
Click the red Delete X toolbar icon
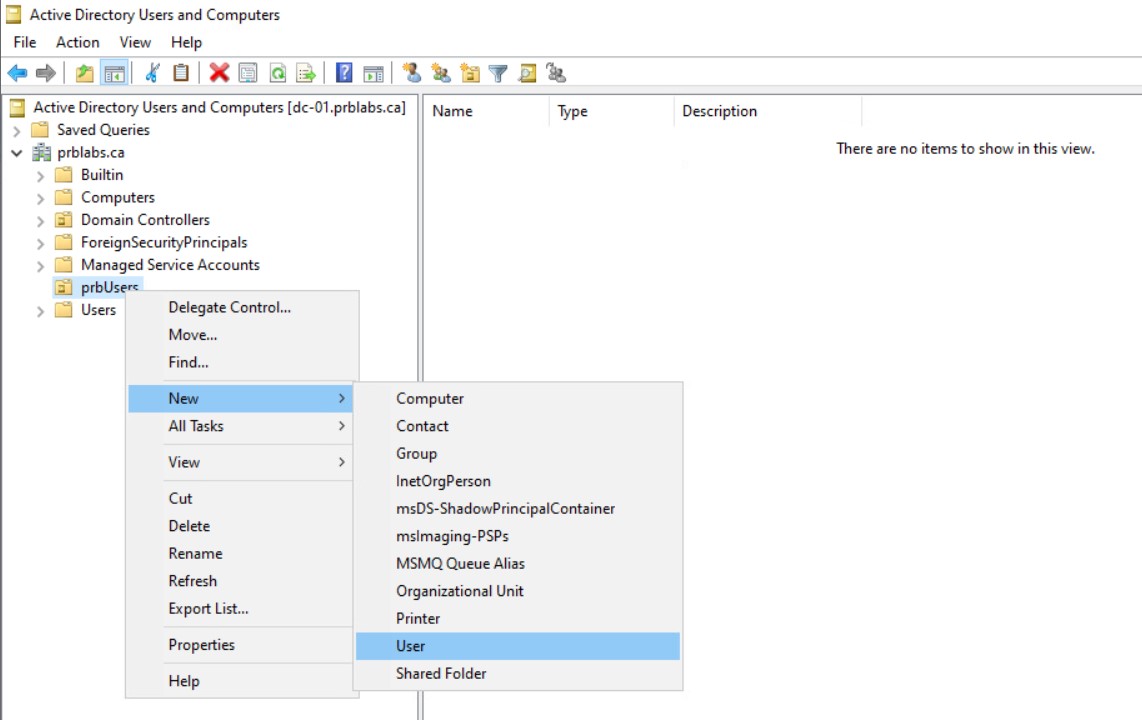tap(219, 73)
